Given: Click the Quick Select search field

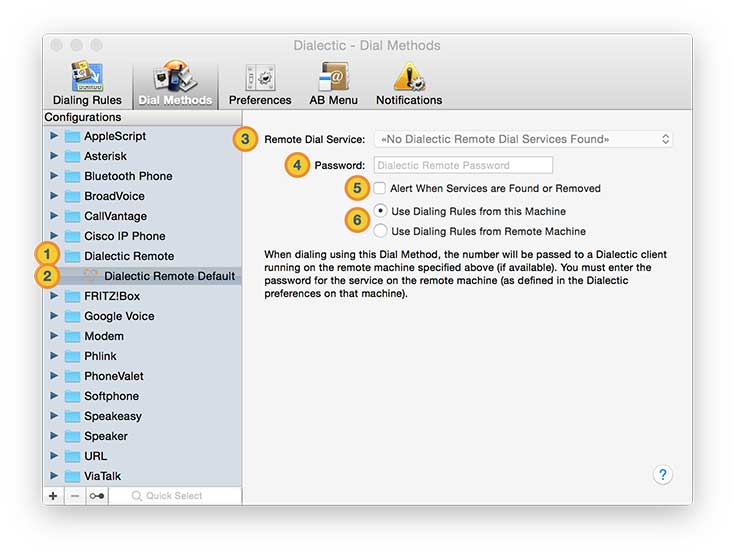Looking at the screenshot, I should coord(175,496).
